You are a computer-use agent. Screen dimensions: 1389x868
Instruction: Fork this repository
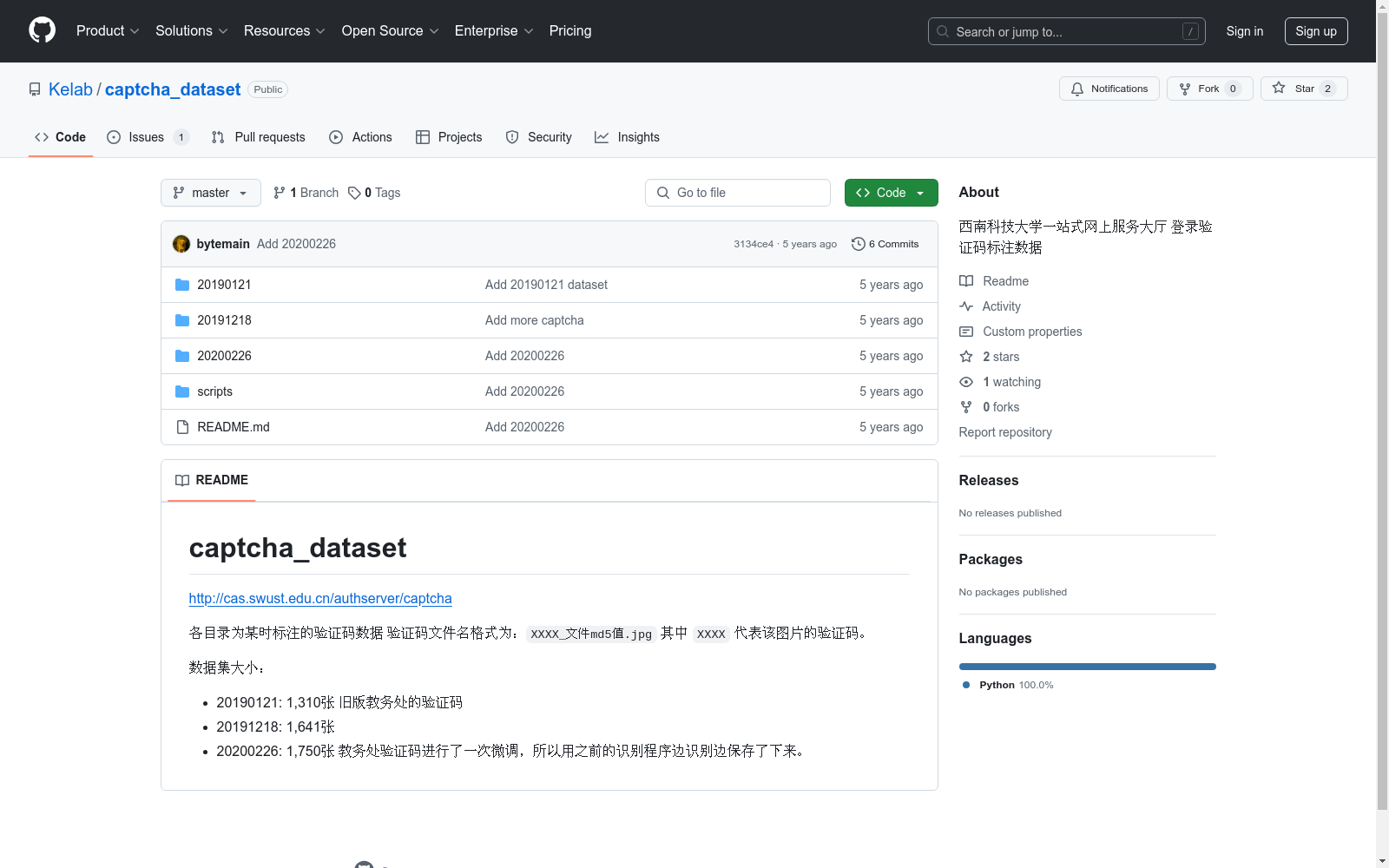pyautogui.click(x=1209, y=89)
